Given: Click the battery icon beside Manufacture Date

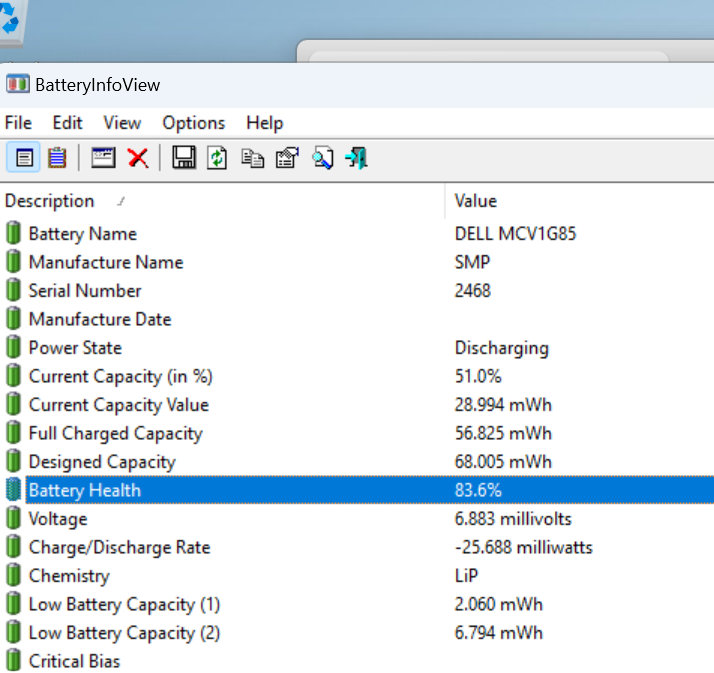Looking at the screenshot, I should (x=14, y=318).
